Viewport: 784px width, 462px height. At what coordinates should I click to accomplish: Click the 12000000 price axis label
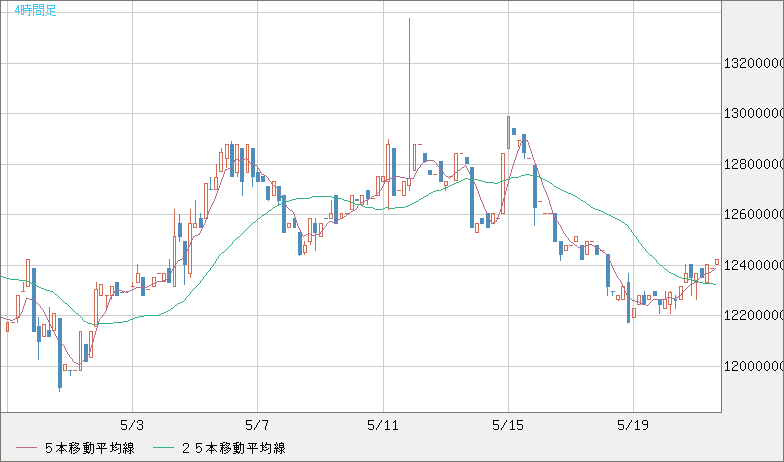754,366
